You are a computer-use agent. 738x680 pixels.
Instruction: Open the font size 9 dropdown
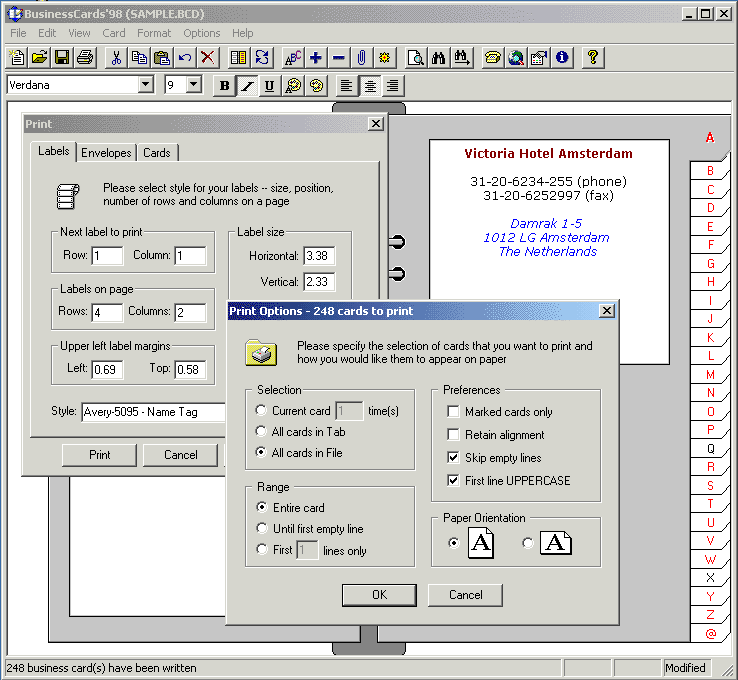click(x=193, y=85)
